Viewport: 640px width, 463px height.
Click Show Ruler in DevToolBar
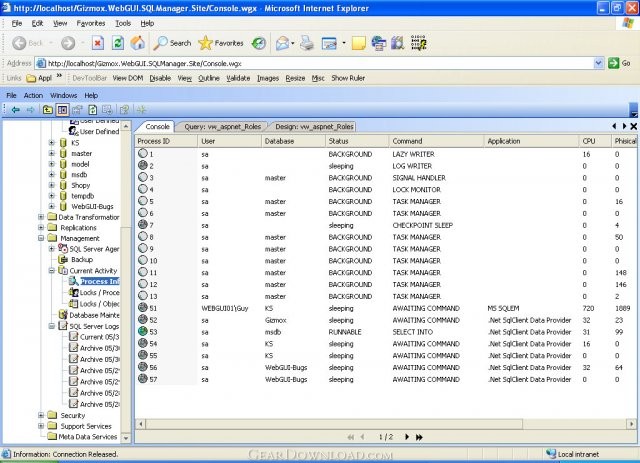point(348,78)
